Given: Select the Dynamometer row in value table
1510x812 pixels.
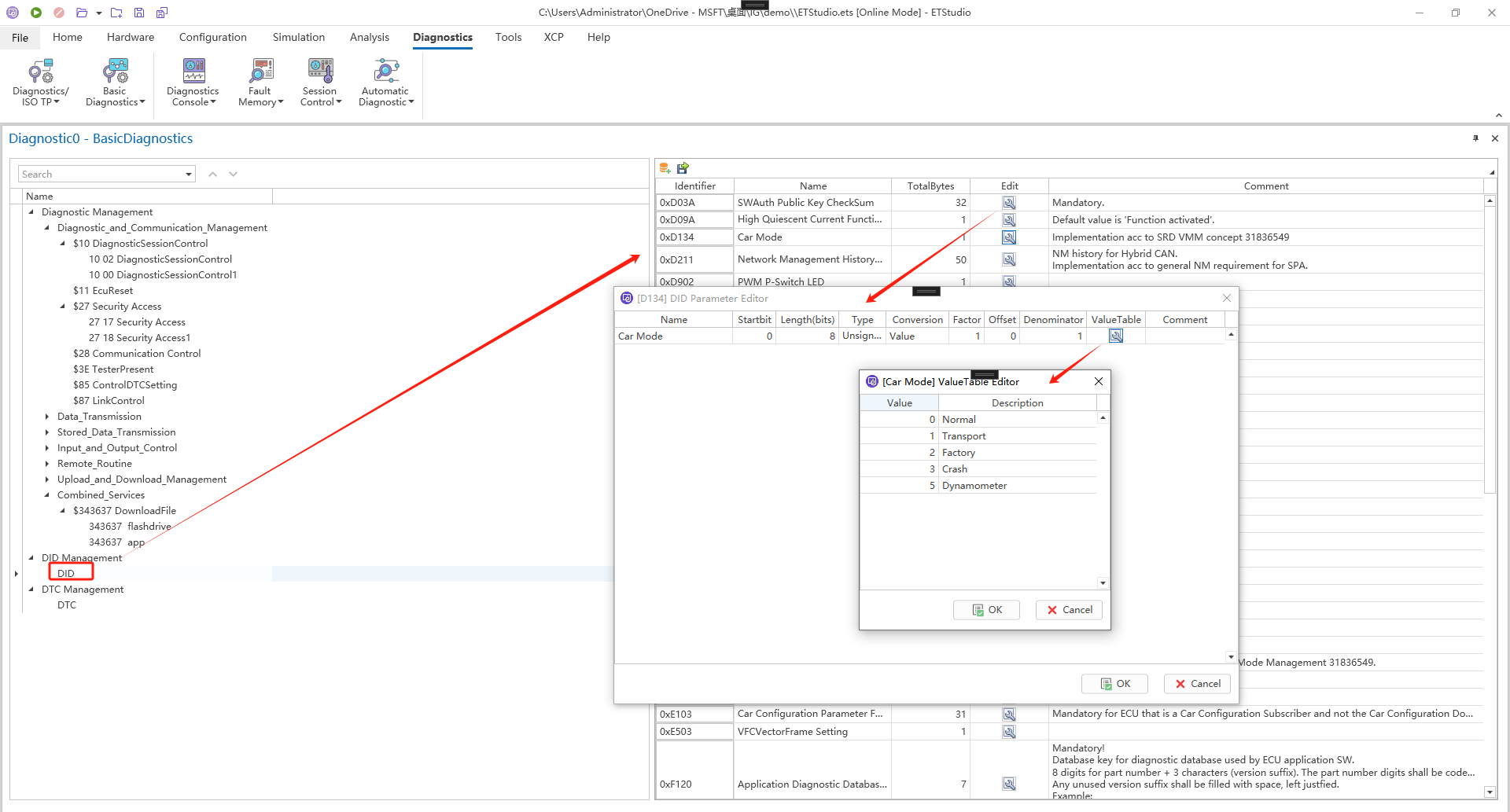Looking at the screenshot, I should click(x=974, y=486).
